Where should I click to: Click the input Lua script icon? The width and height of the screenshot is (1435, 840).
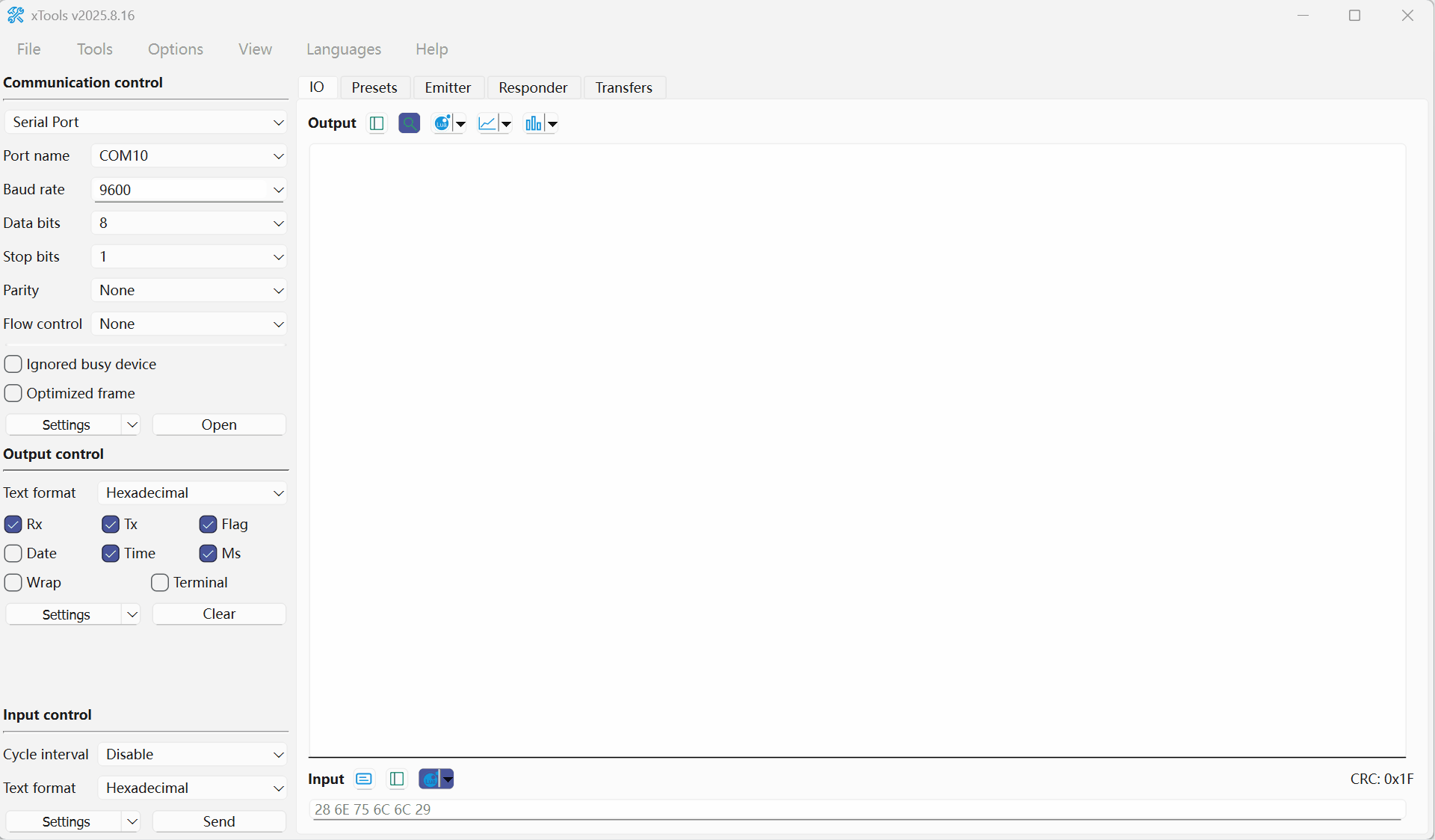[430, 779]
